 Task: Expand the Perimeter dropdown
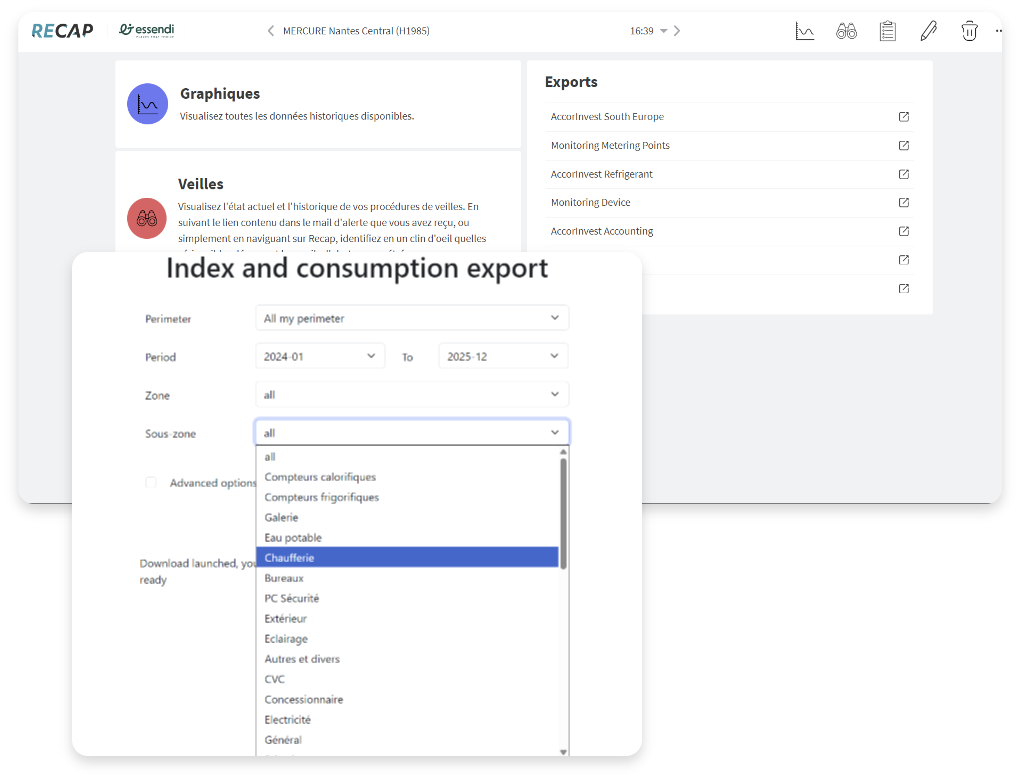[x=411, y=318]
